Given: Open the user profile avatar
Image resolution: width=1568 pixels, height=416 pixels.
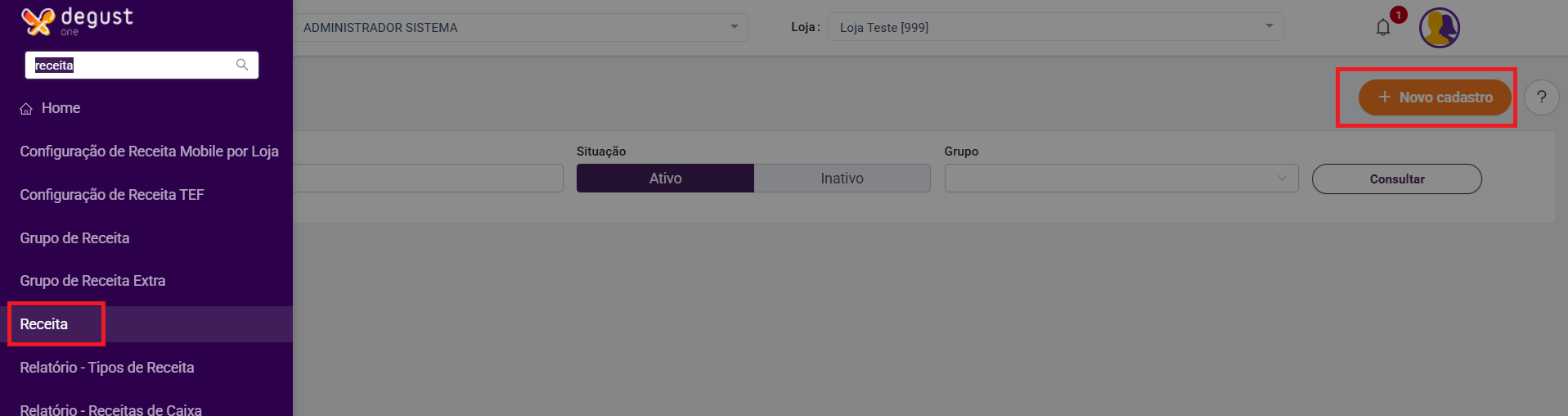Looking at the screenshot, I should pos(1439,28).
